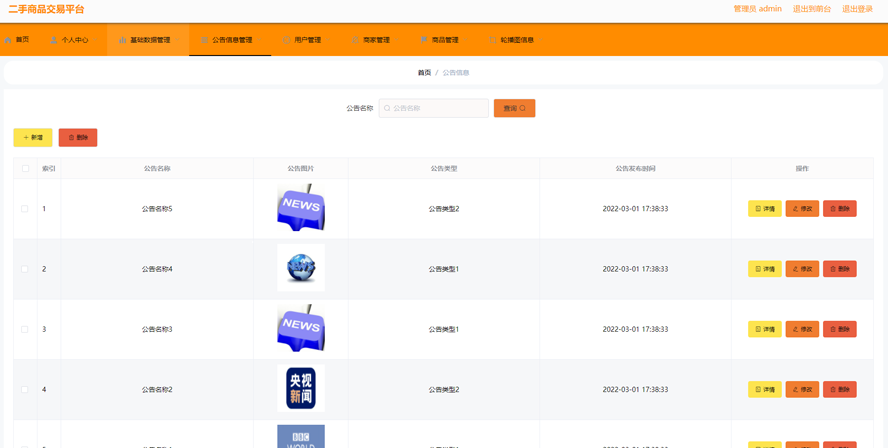Open the 商品管理 menu label
Image resolution: width=888 pixels, height=448 pixels.
[445, 40]
